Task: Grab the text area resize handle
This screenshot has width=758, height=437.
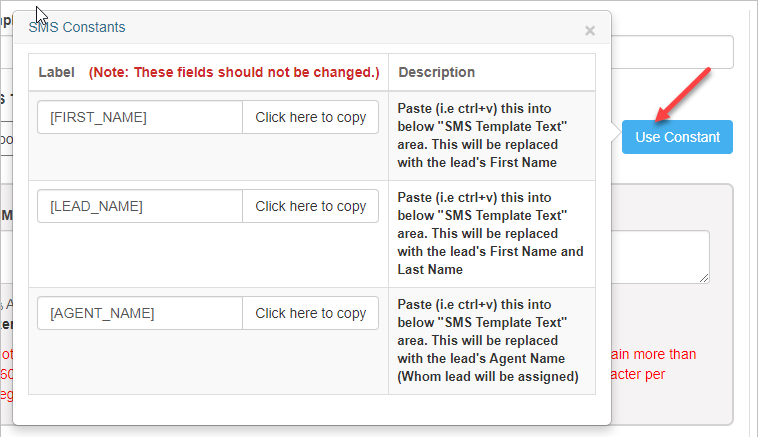Action: pyautogui.click(x=705, y=278)
